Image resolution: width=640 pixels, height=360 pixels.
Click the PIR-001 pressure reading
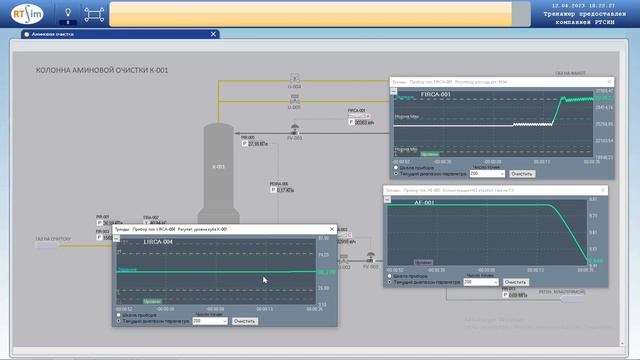113,223
